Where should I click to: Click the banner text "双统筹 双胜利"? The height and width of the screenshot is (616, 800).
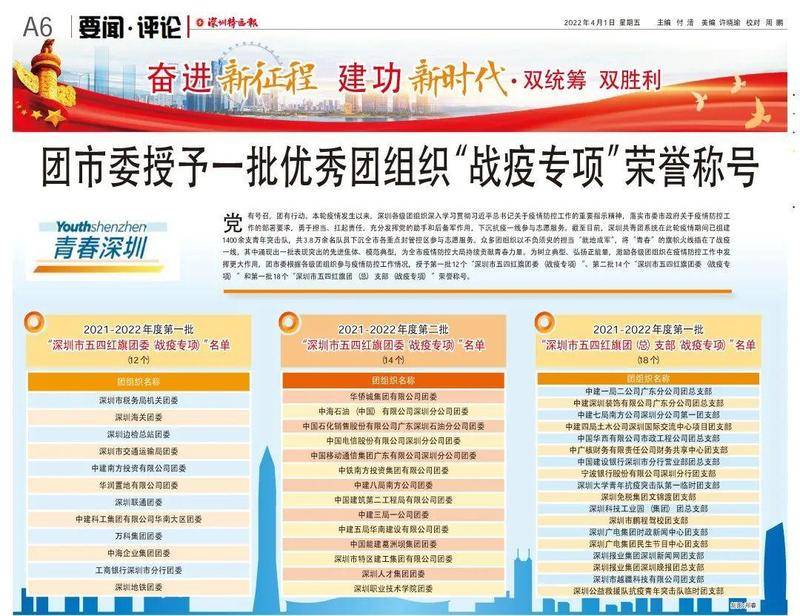[x=592, y=80]
